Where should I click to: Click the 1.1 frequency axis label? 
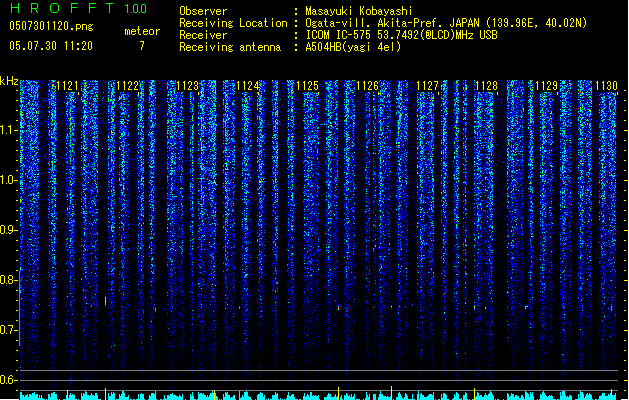point(9,130)
